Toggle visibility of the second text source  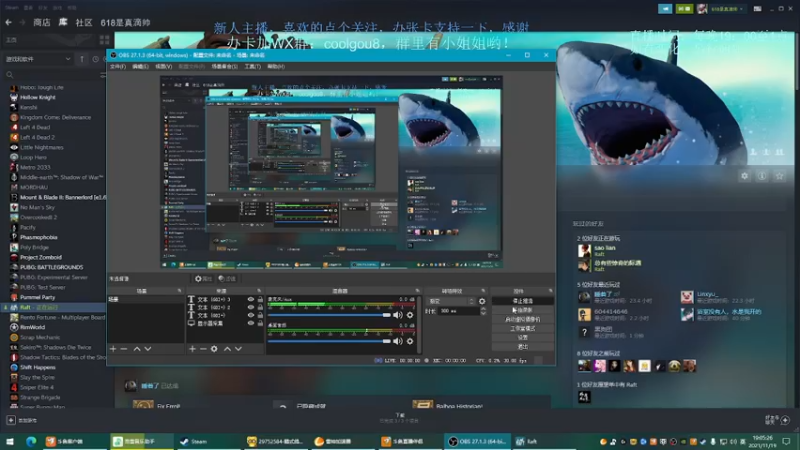pos(251,307)
